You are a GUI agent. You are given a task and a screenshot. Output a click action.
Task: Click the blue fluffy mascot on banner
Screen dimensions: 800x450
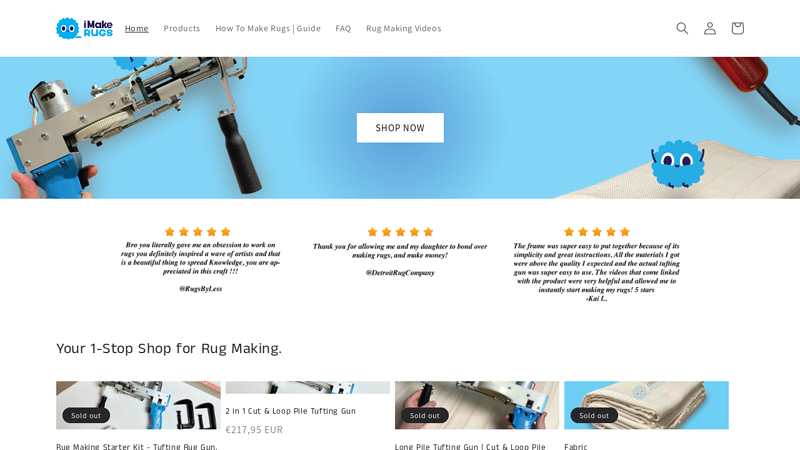[x=678, y=163]
